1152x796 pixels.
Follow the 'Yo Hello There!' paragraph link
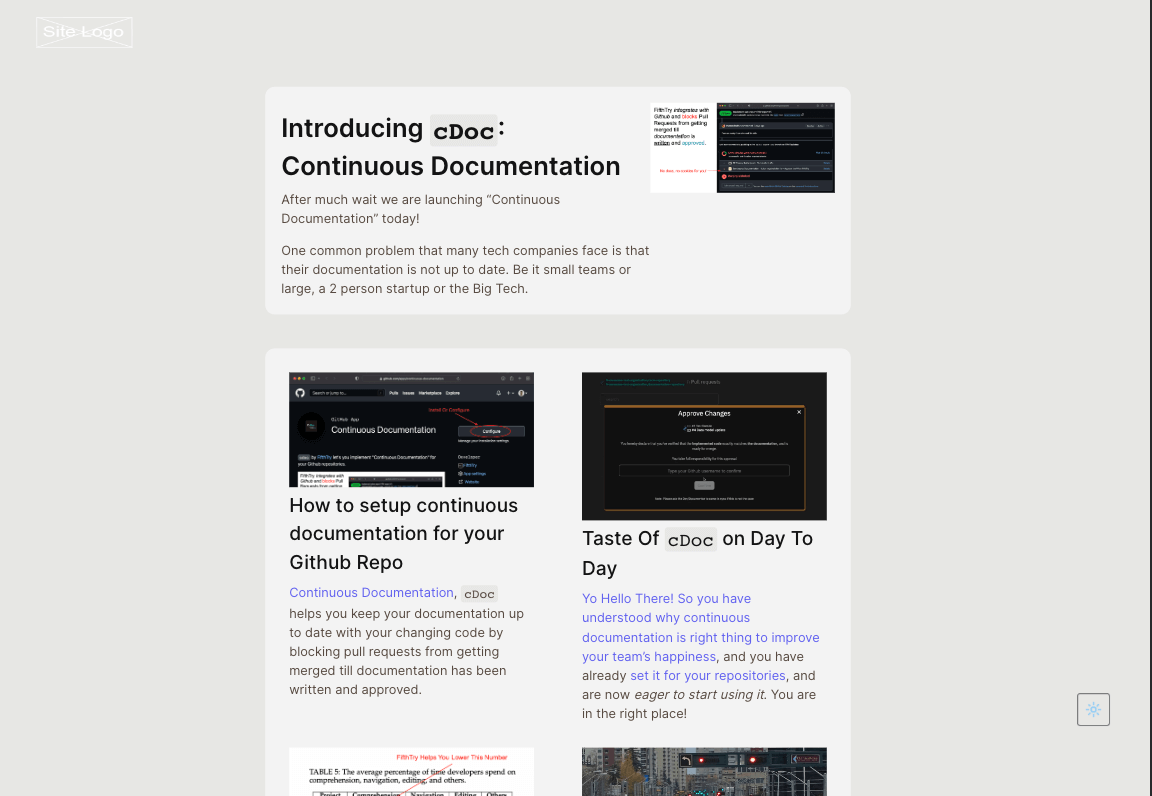pyautogui.click(x=700, y=628)
